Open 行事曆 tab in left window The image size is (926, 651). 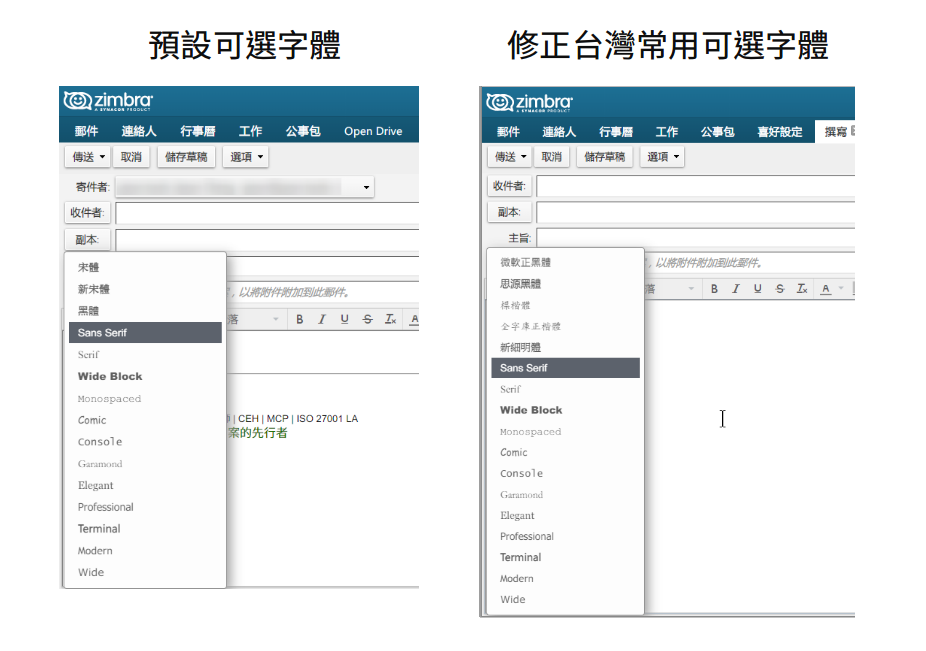198,131
